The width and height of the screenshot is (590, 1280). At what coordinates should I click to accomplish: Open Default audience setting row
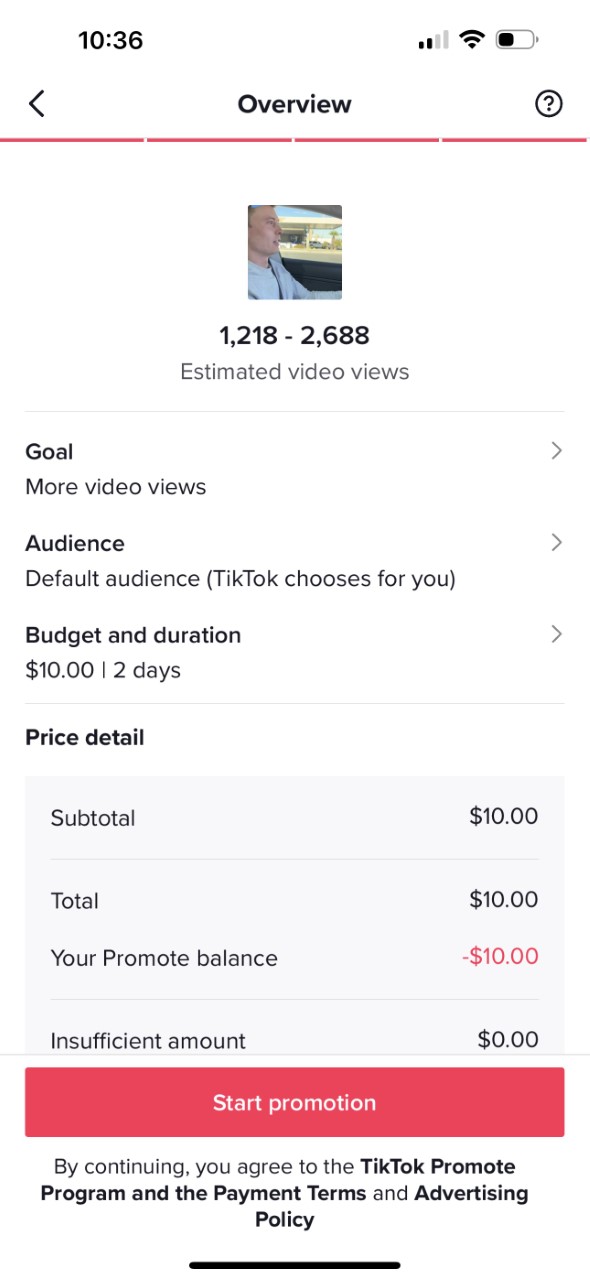point(295,561)
